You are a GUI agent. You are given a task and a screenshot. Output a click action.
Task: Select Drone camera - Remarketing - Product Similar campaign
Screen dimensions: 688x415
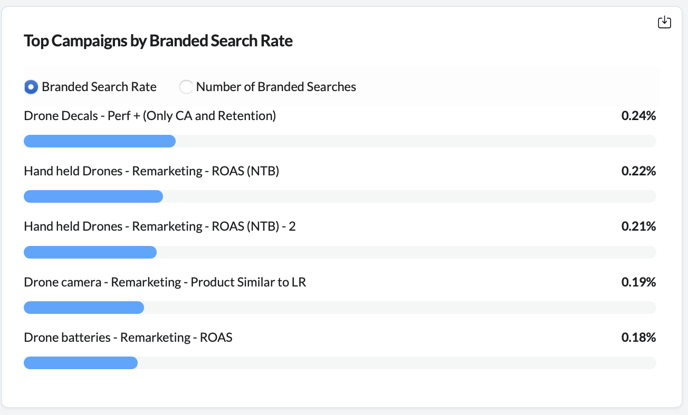[x=165, y=282]
